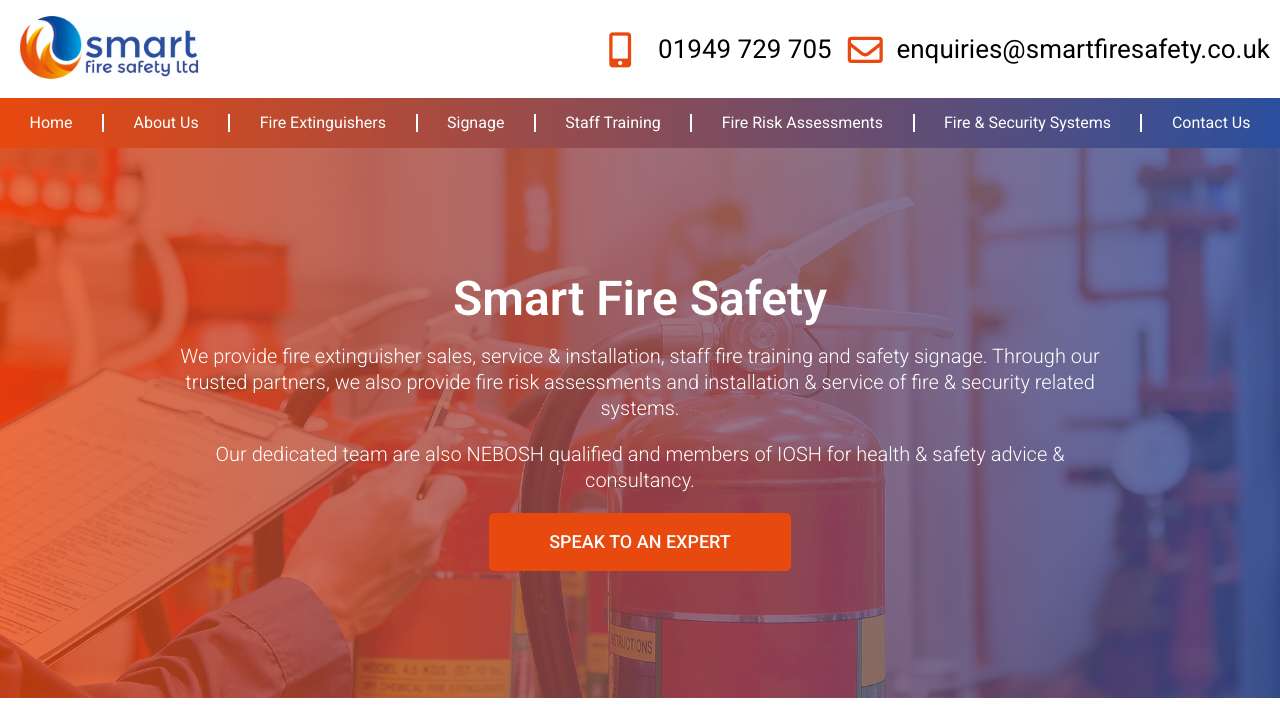Click the NEBOSH qualified team paragraph

640,467
